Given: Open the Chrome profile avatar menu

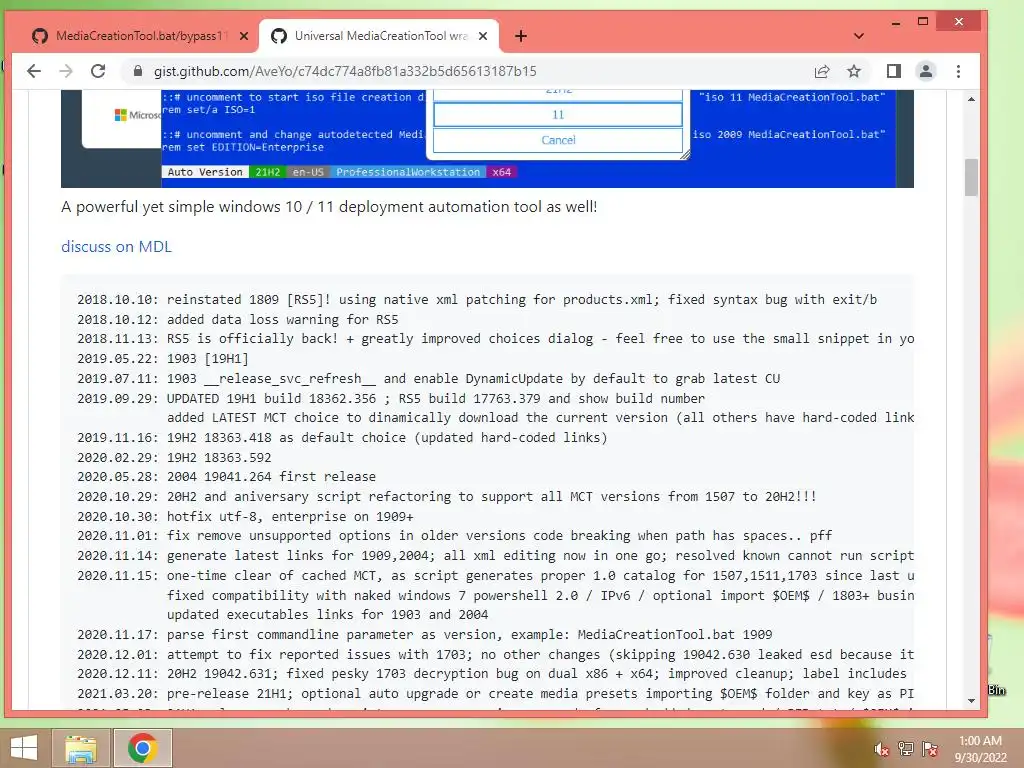Looking at the screenshot, I should tap(925, 71).
